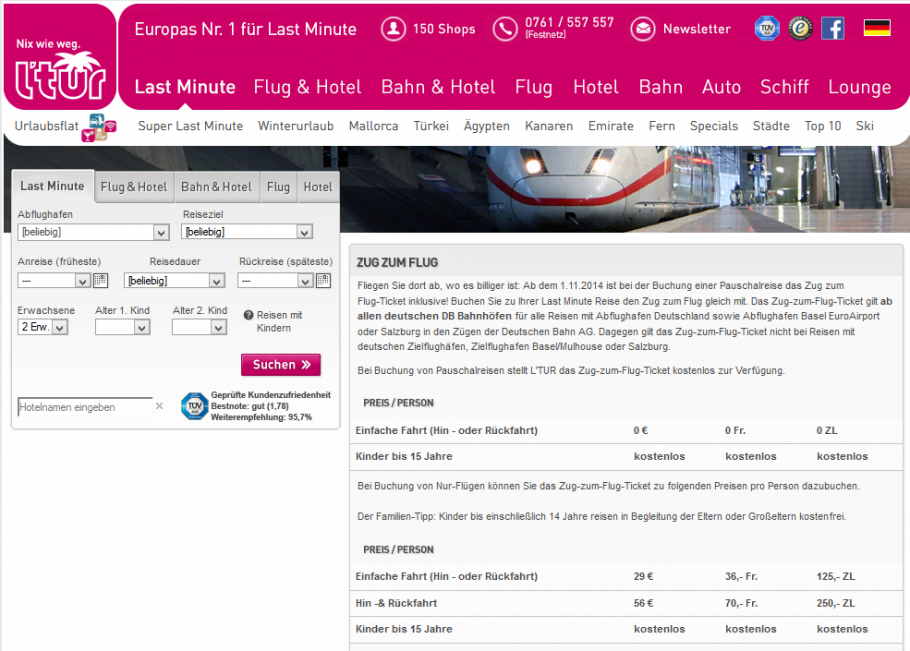Focus the Hotelnamen eingeben input field

coord(85,407)
